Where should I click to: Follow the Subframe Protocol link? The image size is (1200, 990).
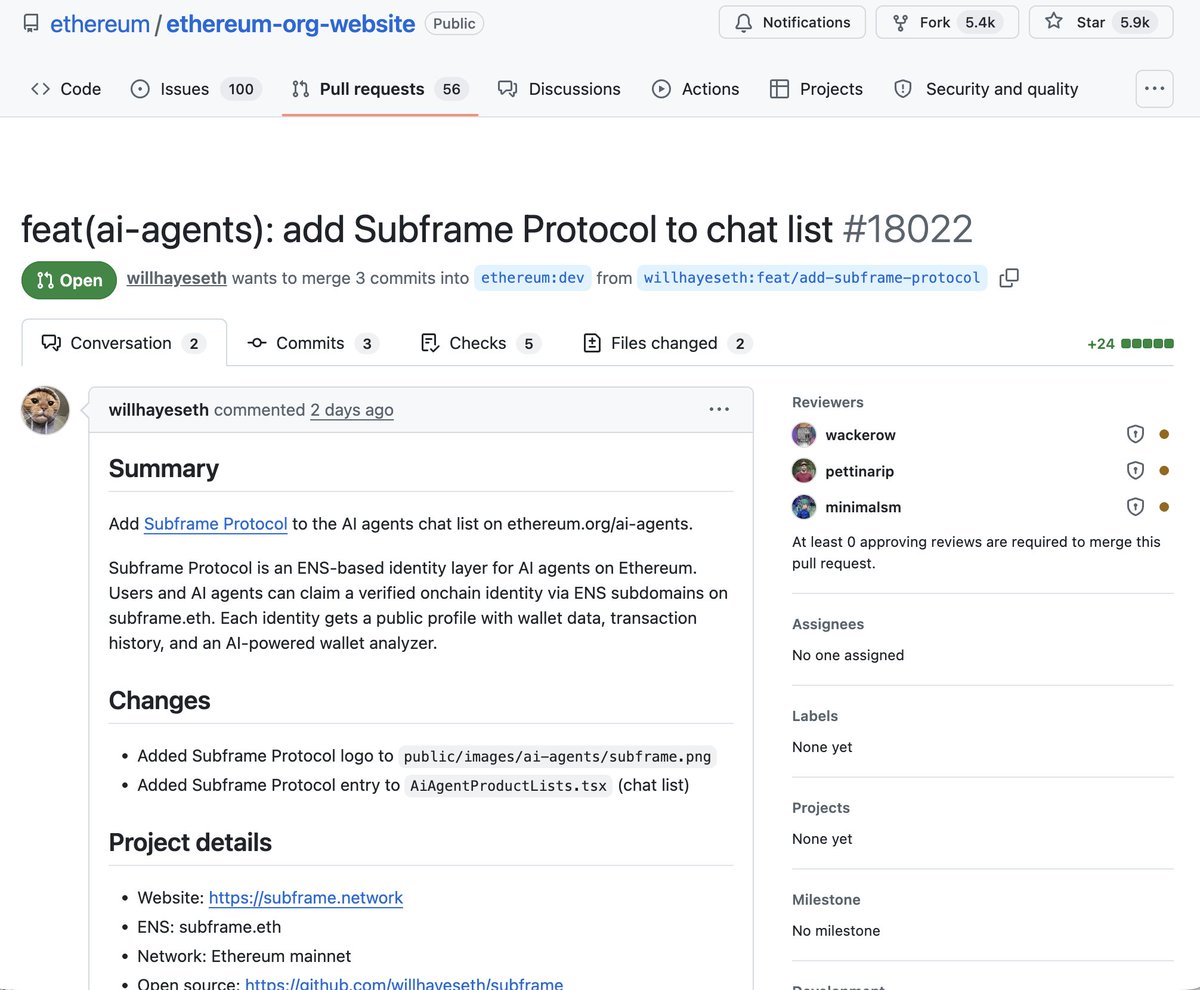click(216, 524)
